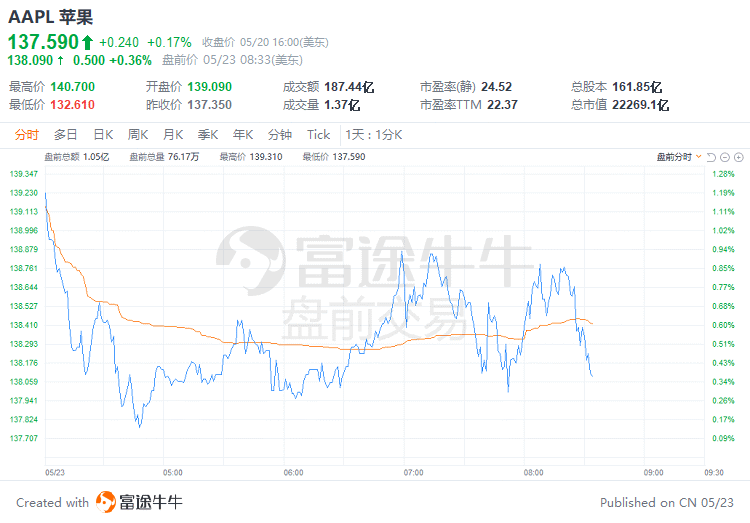Open the 月K chart tab
This screenshot has height=523, width=750.
[173, 134]
